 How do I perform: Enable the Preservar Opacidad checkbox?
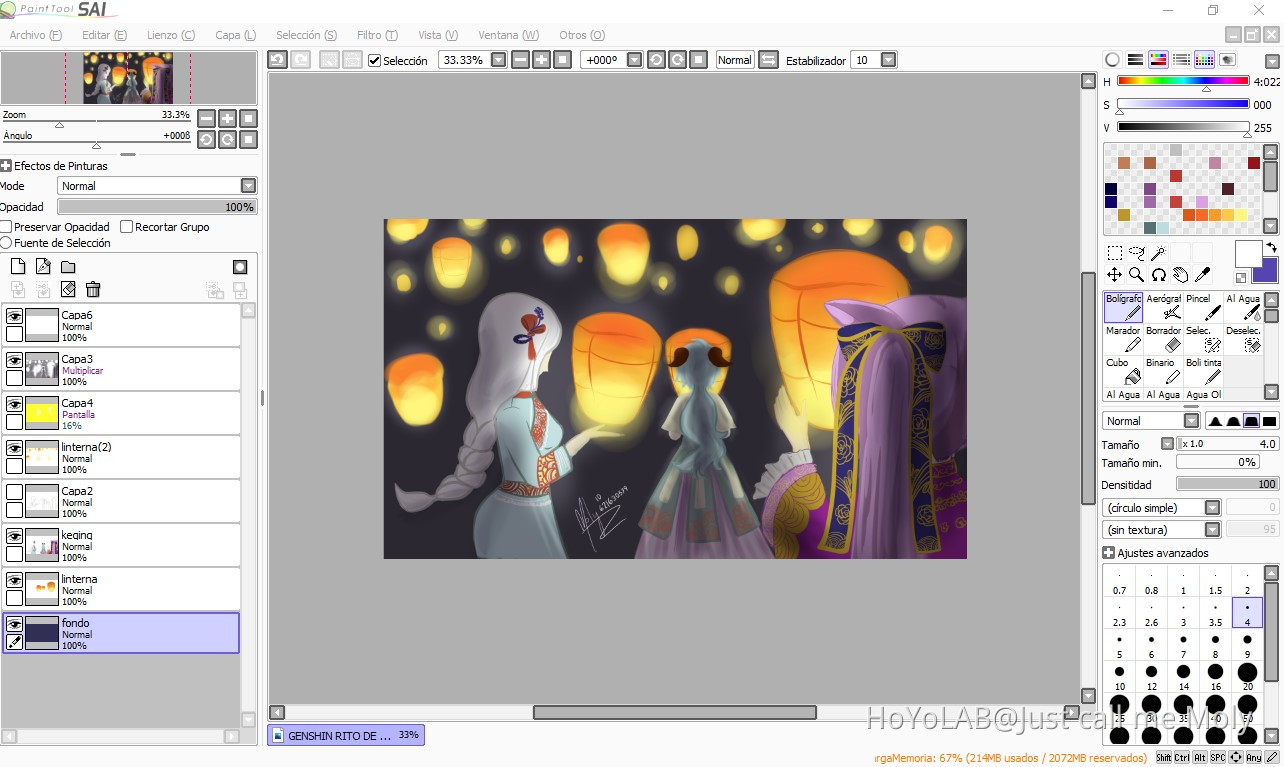(x=7, y=227)
